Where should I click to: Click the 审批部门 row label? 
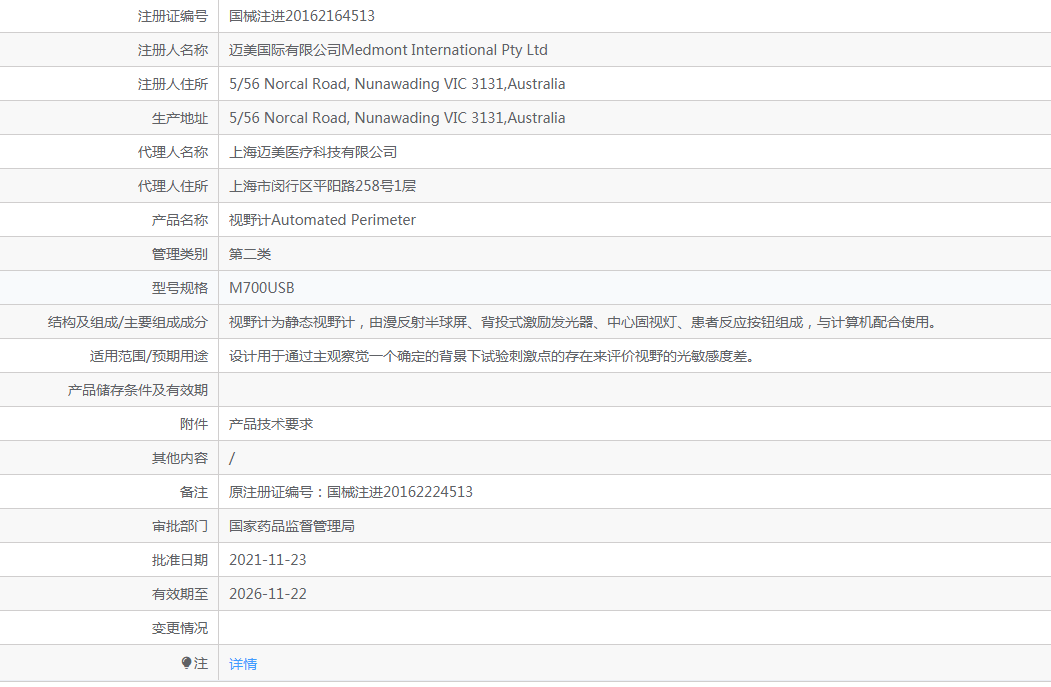pyautogui.click(x=180, y=526)
